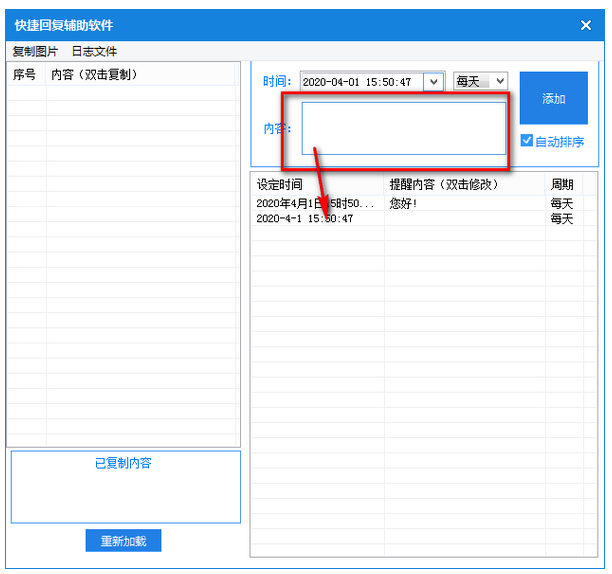Focus the 内容 text input box
Viewport: 612px width, 574px height.
click(x=404, y=128)
